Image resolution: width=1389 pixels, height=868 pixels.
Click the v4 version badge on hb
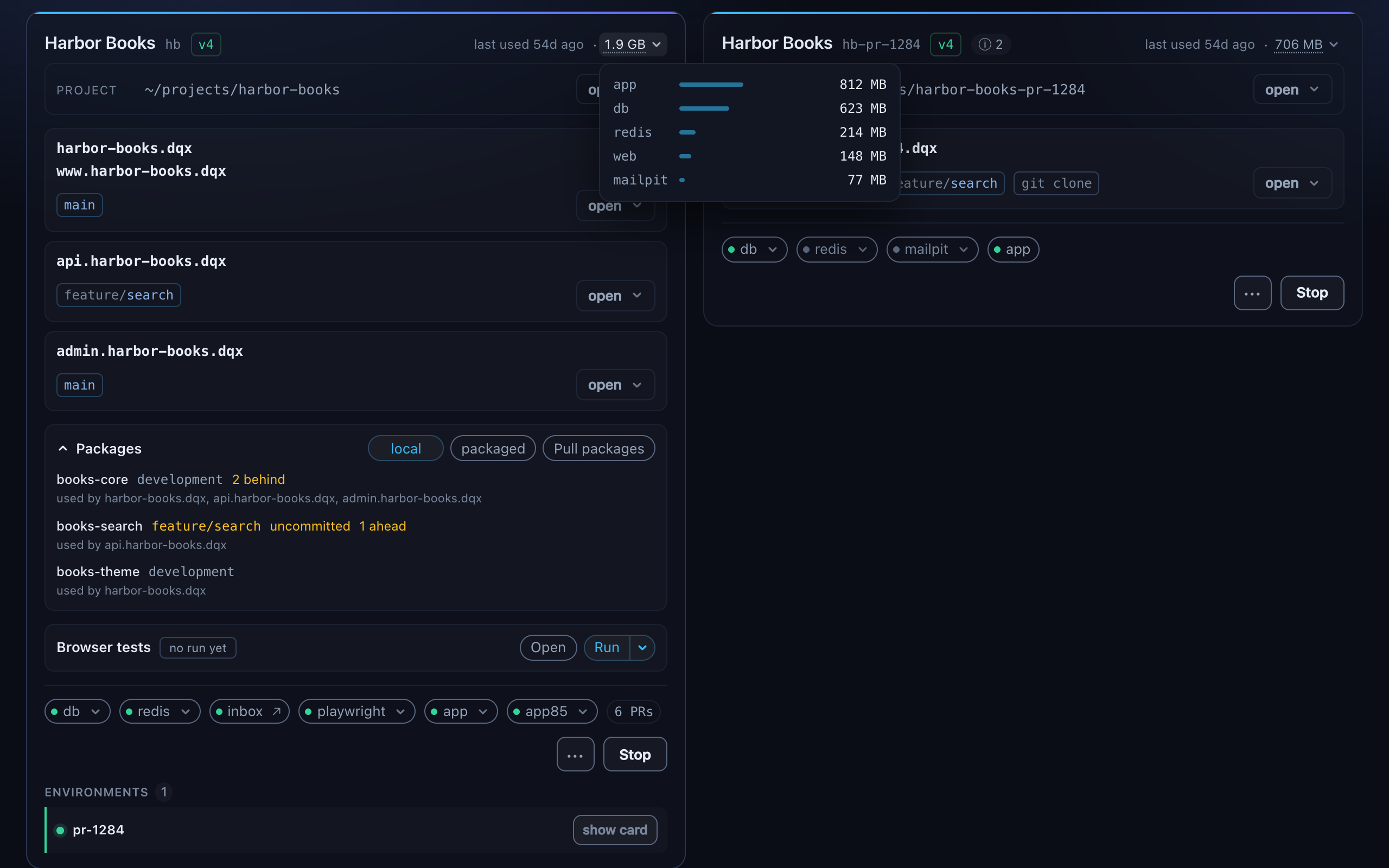206,44
